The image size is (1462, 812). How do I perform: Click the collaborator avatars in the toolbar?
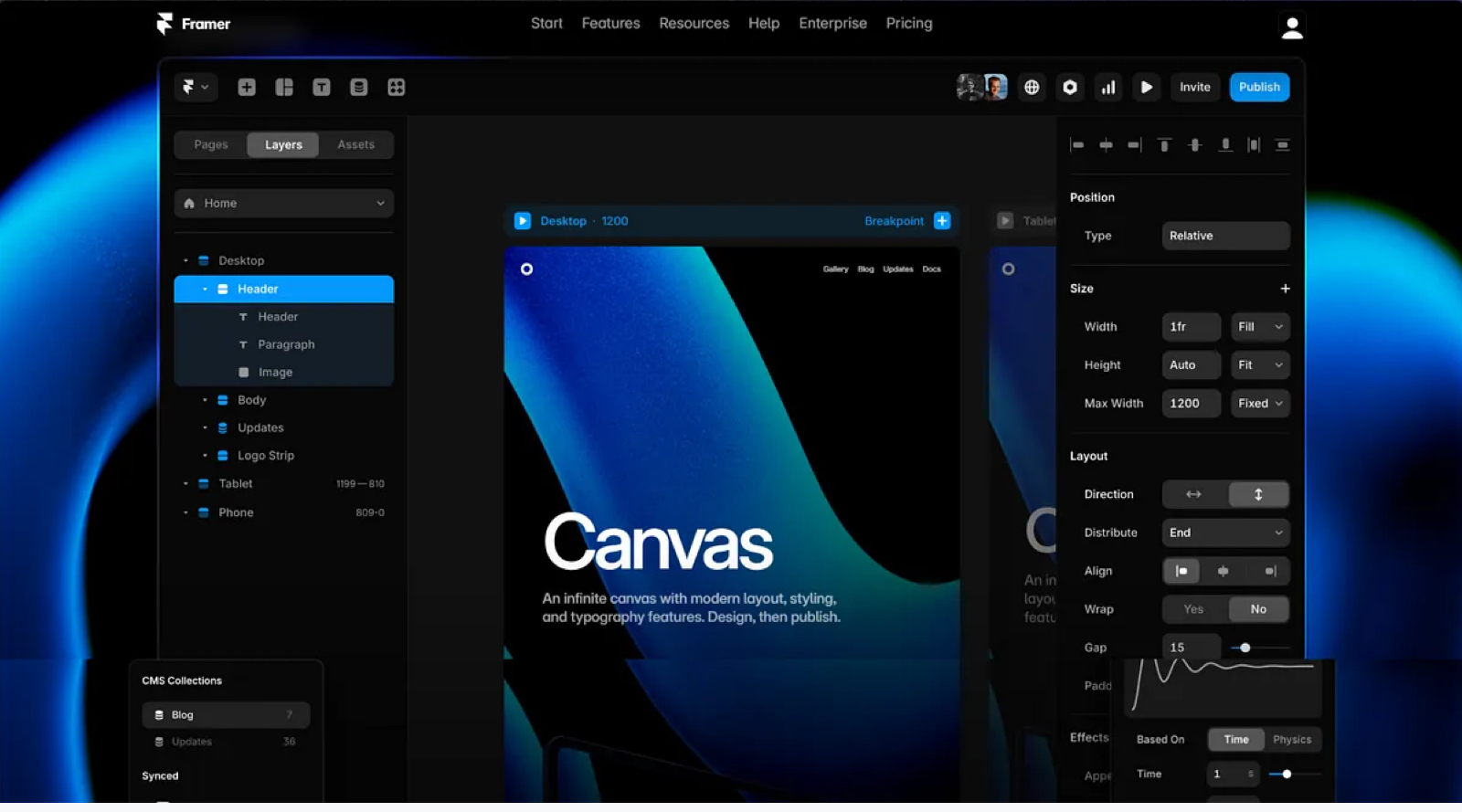coord(982,87)
